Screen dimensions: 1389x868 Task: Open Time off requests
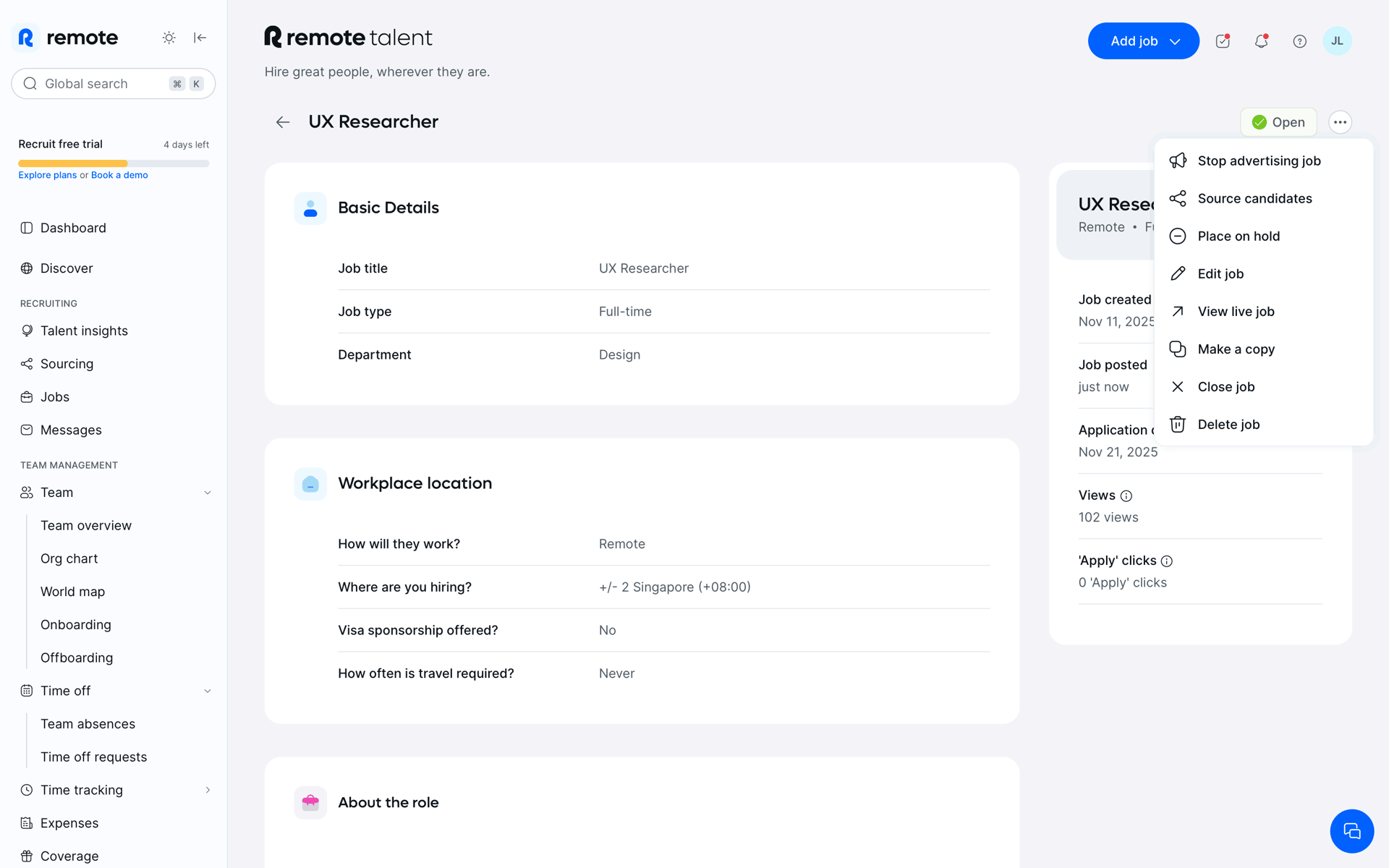[x=93, y=757]
